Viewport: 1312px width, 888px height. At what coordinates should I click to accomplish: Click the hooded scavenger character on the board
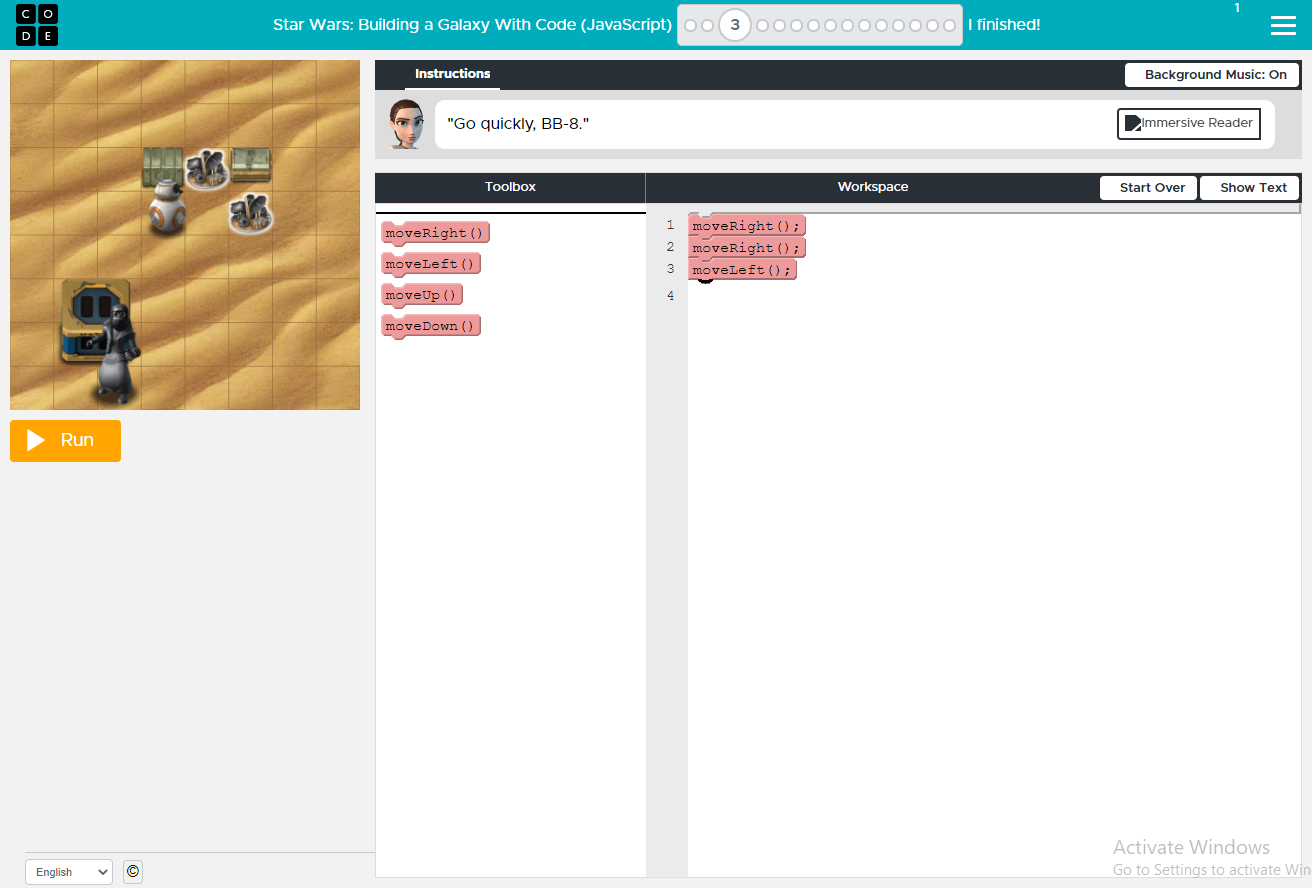(x=118, y=352)
